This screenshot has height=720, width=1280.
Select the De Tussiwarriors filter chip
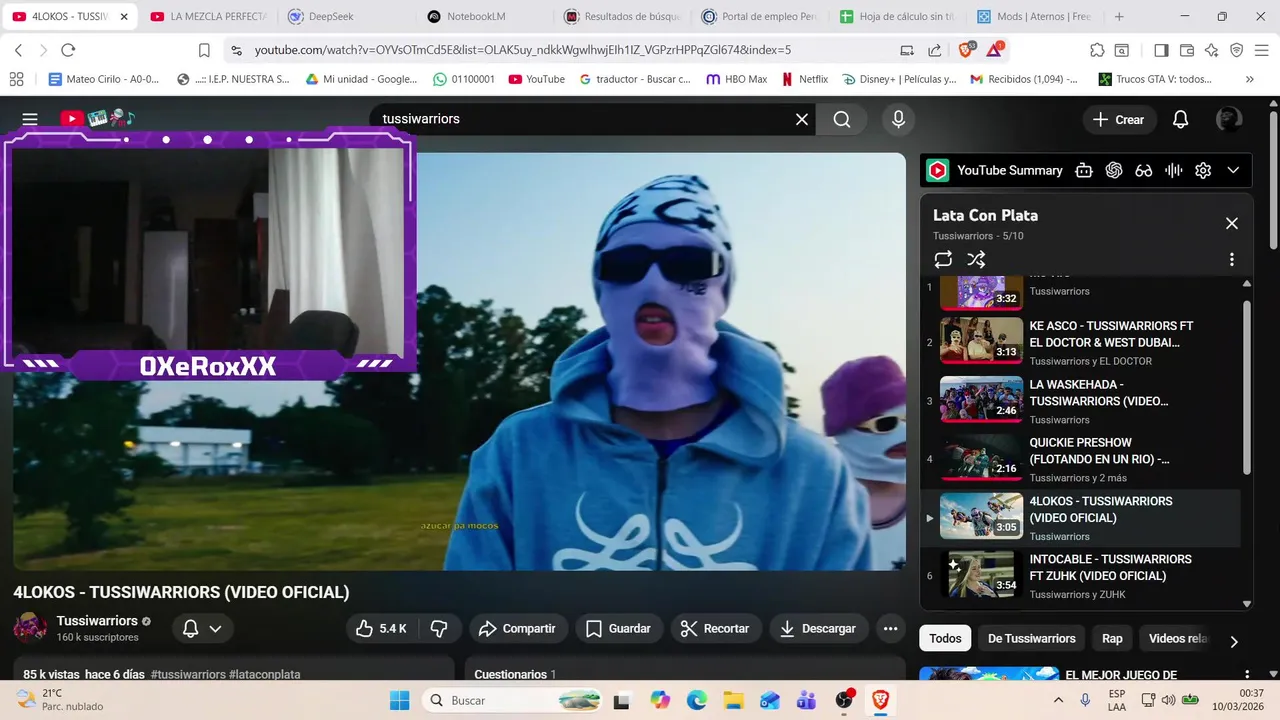[1032, 638]
